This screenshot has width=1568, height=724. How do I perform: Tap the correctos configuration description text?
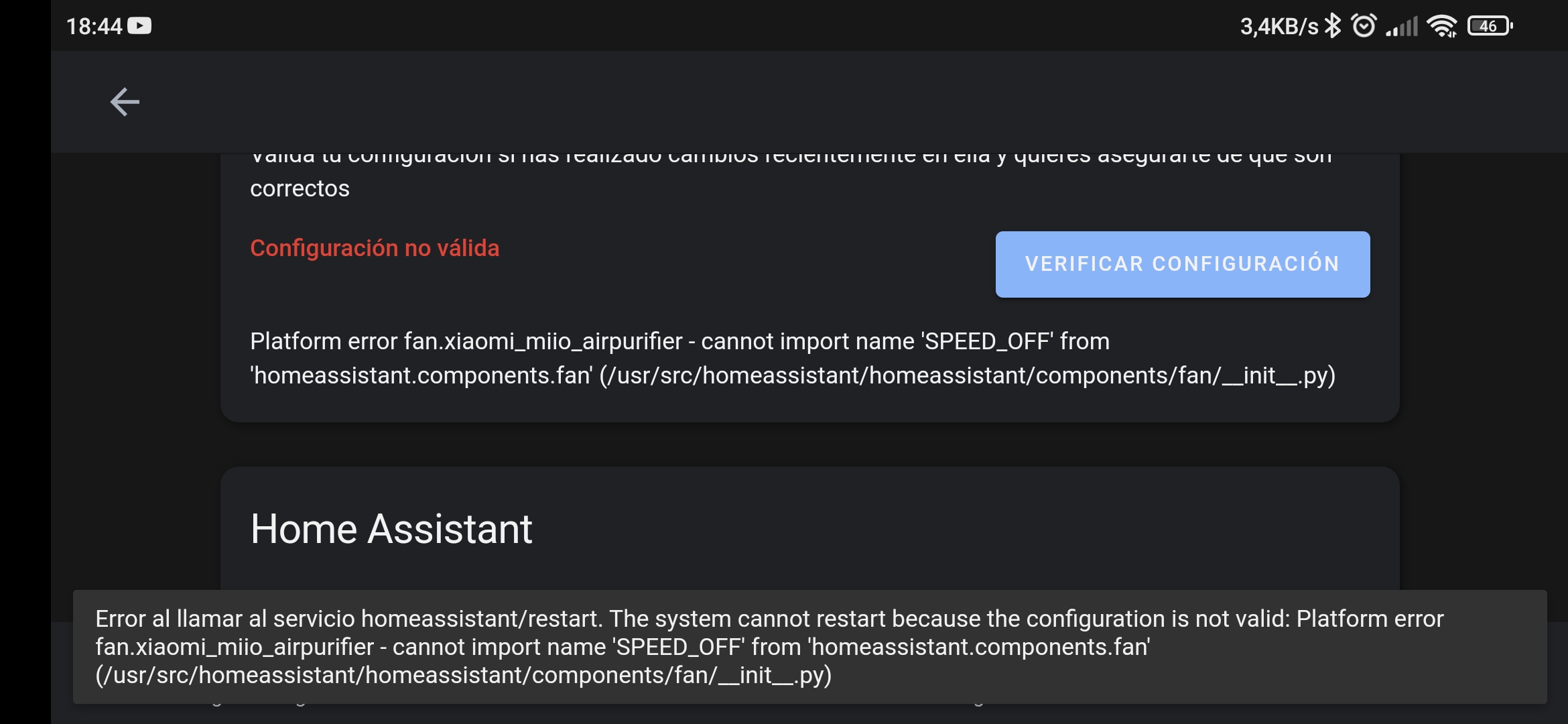(x=300, y=188)
